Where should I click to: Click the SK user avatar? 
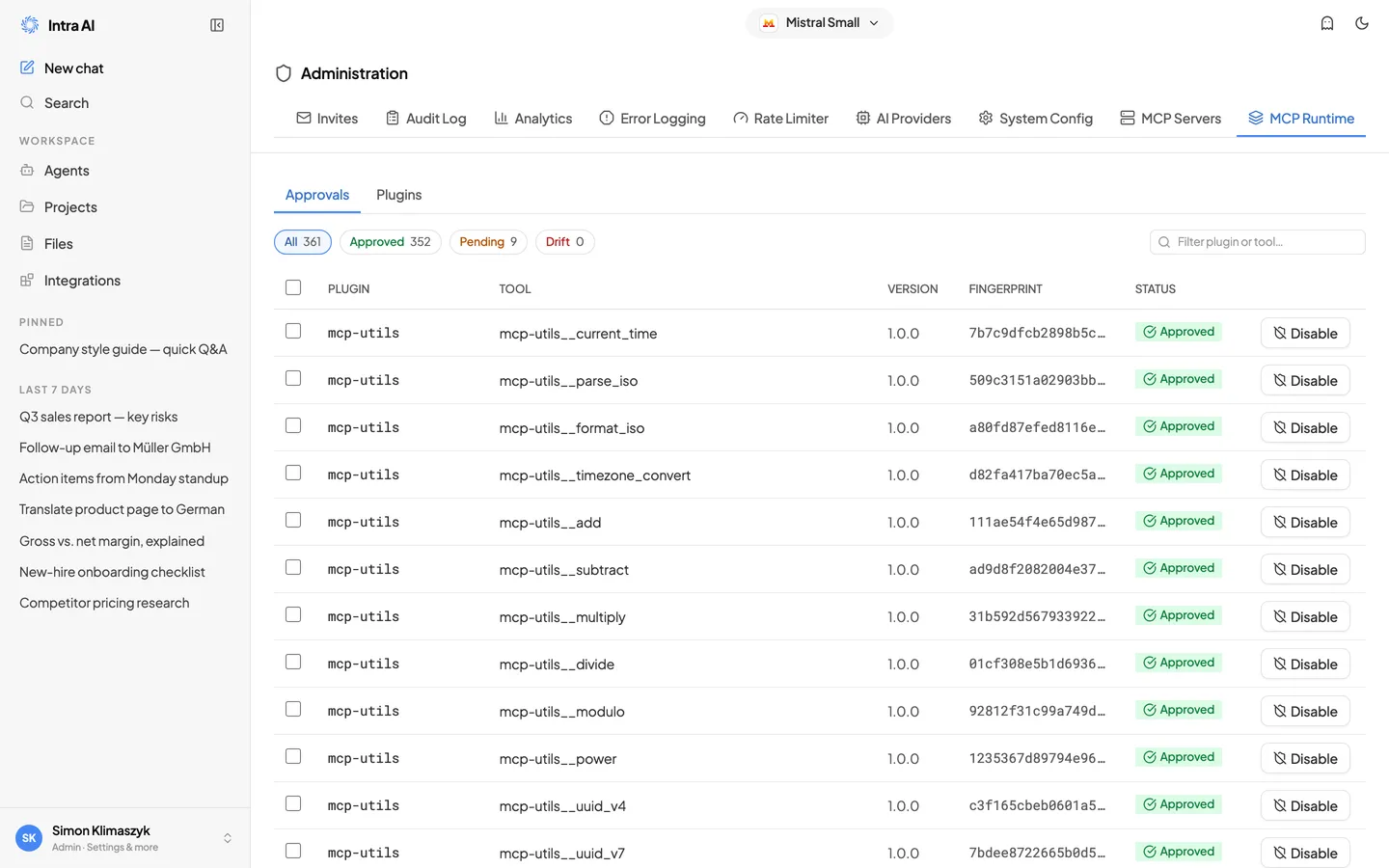(29, 838)
